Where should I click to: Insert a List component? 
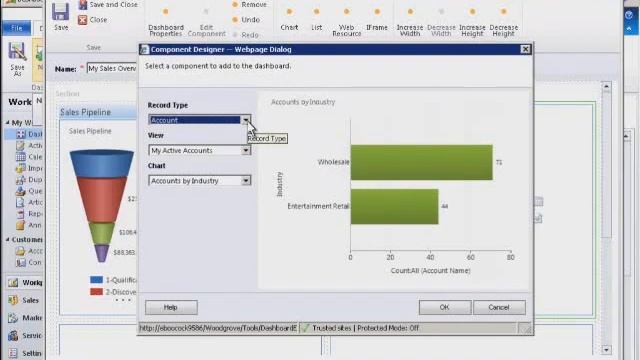(316, 19)
